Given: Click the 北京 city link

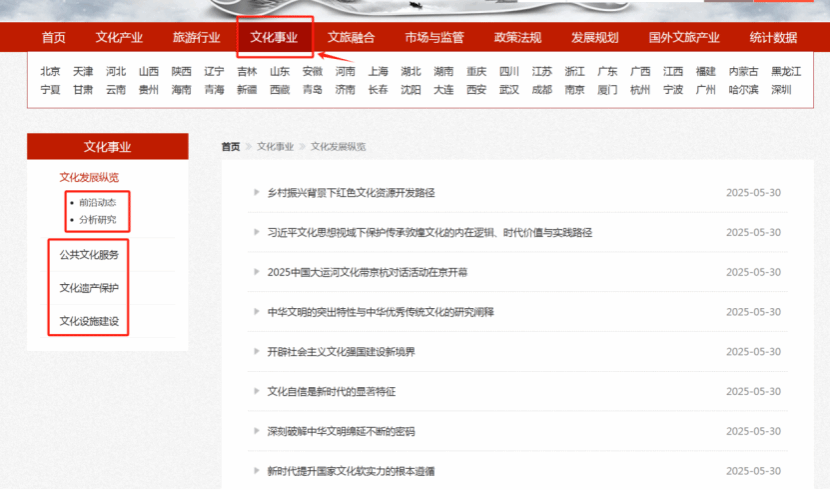Looking at the screenshot, I should pyautogui.click(x=50, y=72).
